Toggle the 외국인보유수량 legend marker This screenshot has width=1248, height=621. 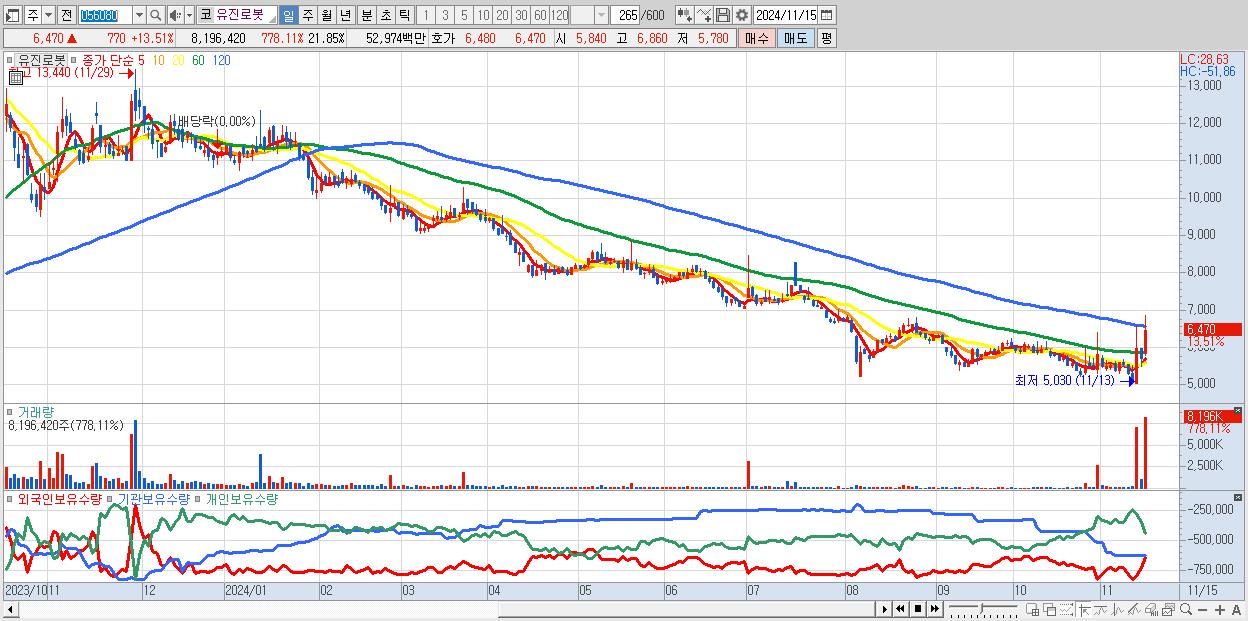click(11, 497)
